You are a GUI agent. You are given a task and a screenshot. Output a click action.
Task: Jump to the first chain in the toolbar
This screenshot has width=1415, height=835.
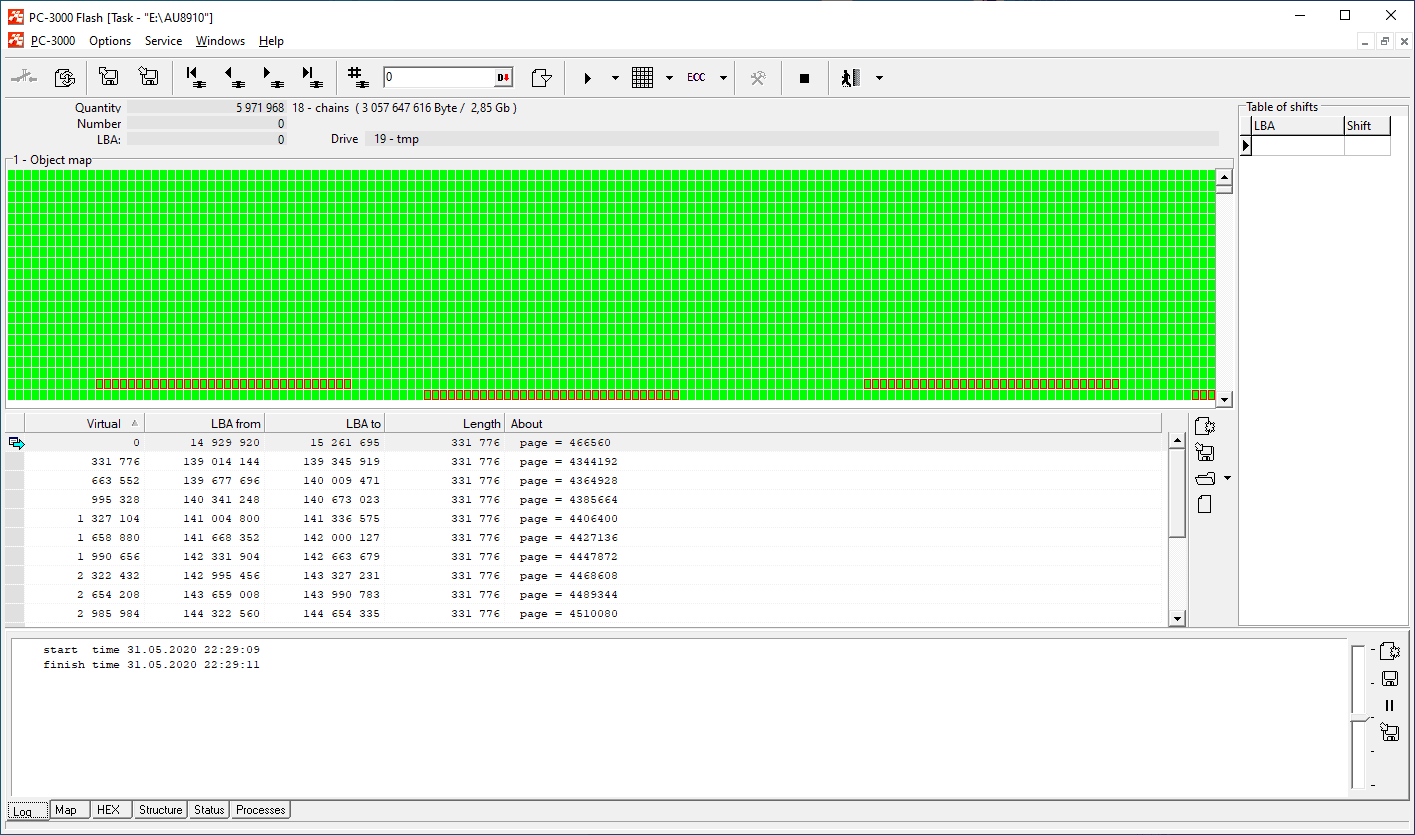point(197,77)
